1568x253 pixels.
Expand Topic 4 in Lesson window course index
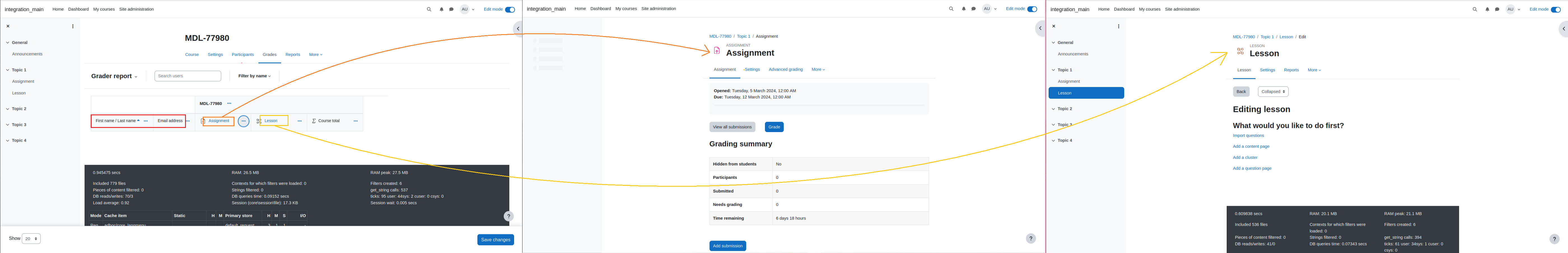pyautogui.click(x=1054, y=140)
